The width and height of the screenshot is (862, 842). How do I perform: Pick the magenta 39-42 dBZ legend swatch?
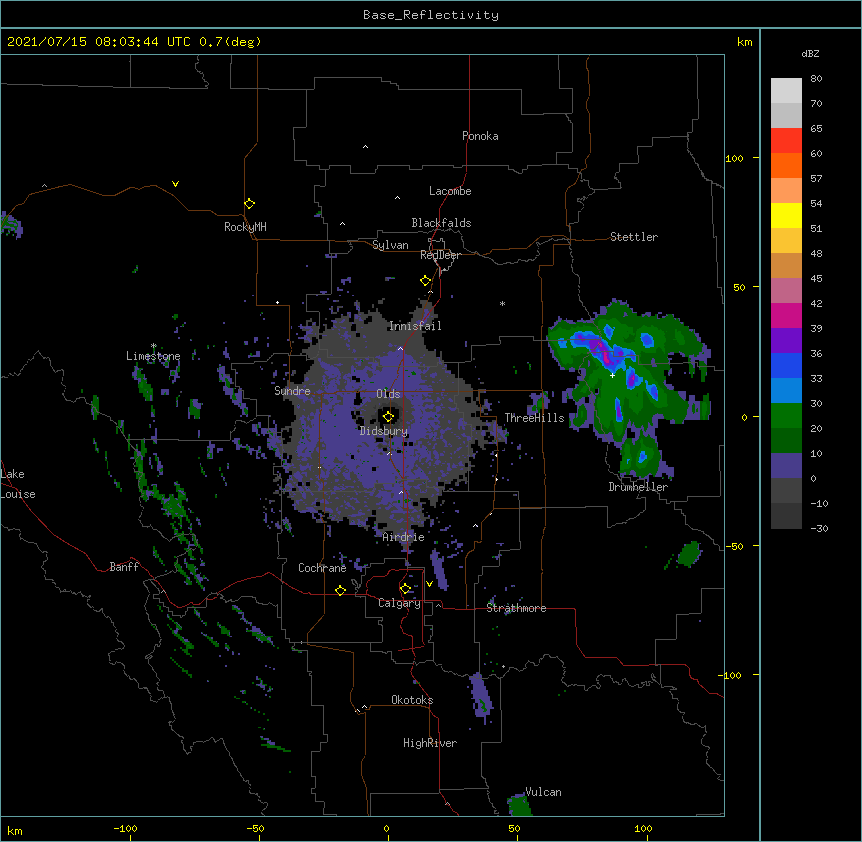coord(786,315)
